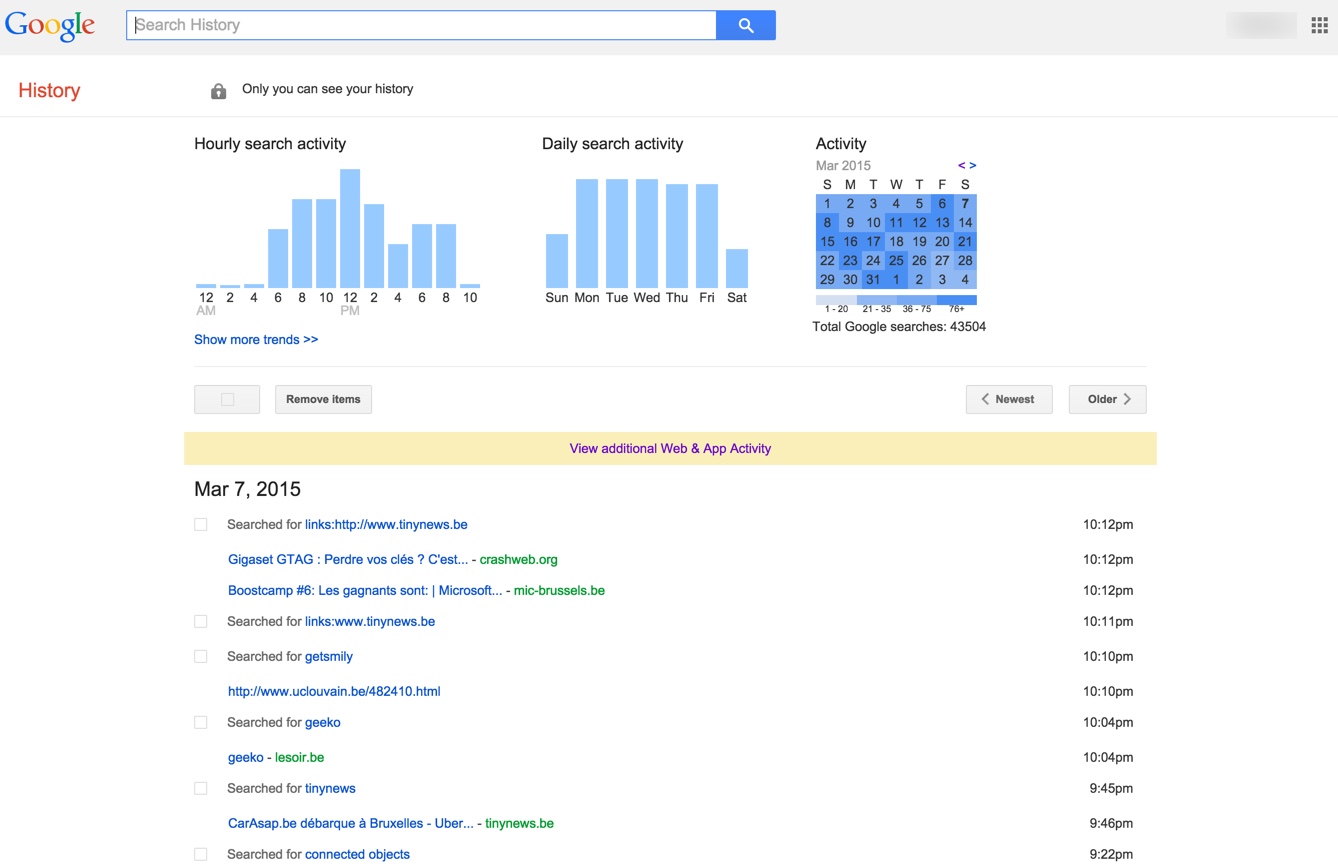Click the 12 PM bar in hourly chart

pos(350,229)
